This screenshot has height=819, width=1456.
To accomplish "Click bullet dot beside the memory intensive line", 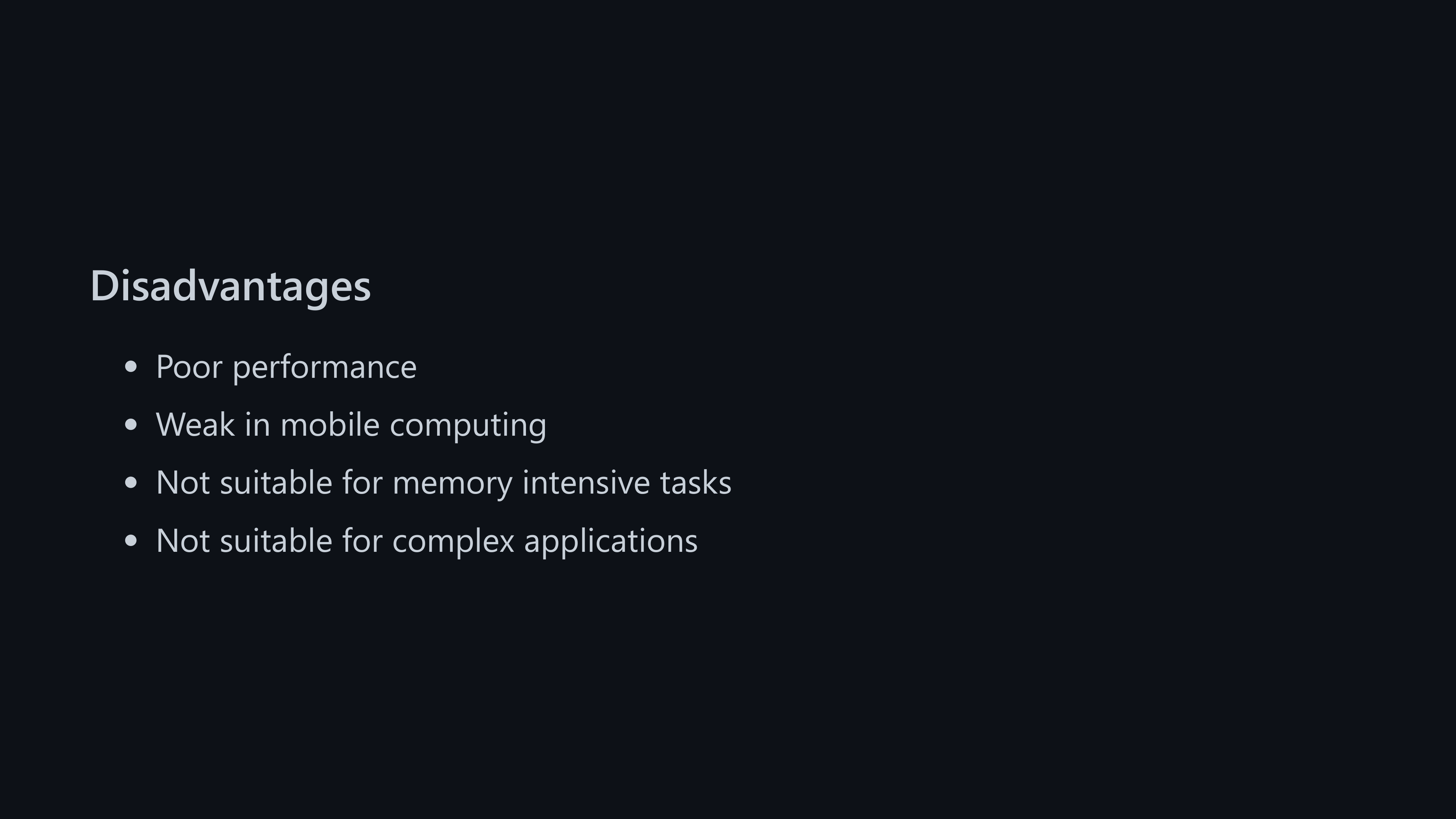I will coord(131,483).
